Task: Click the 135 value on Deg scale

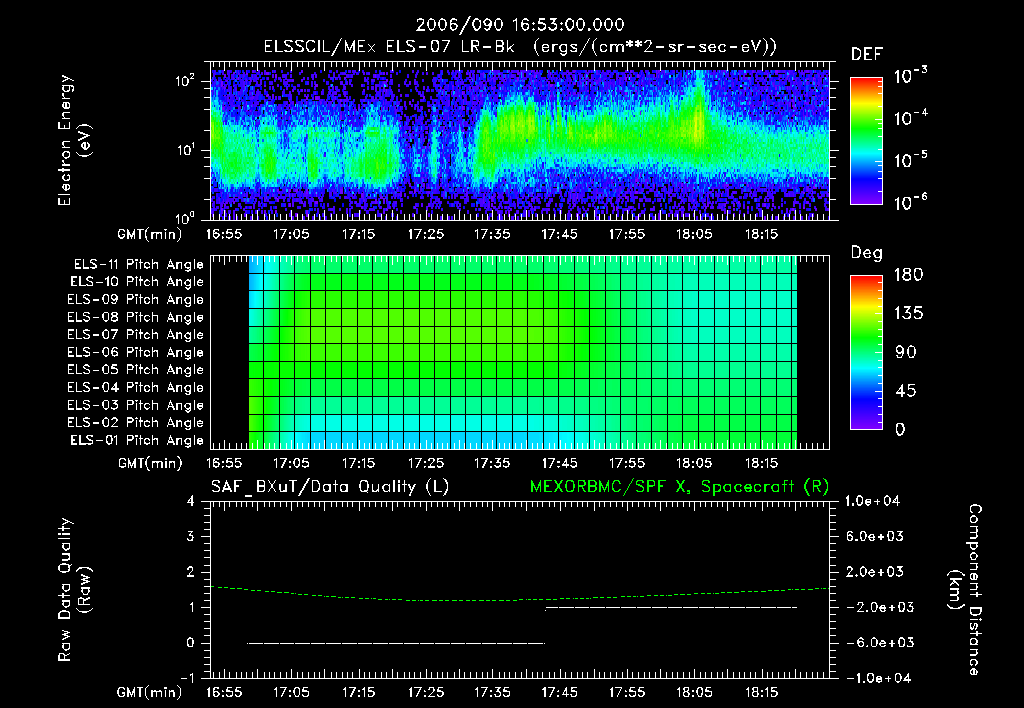Action: [x=908, y=314]
